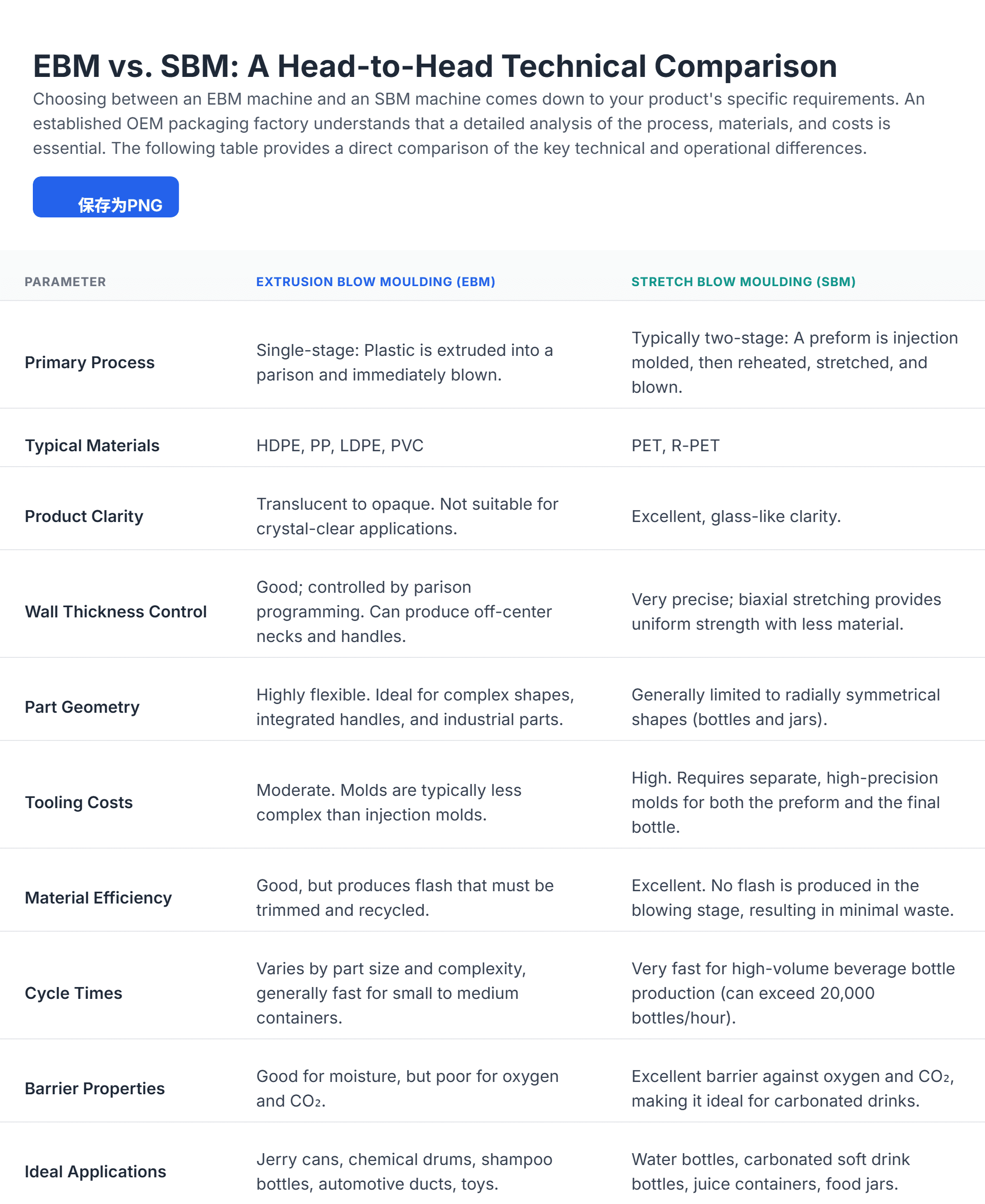Image resolution: width=985 pixels, height=1204 pixels.
Task: Click the Ideal Applications row label
Action: pyautogui.click(x=95, y=1171)
